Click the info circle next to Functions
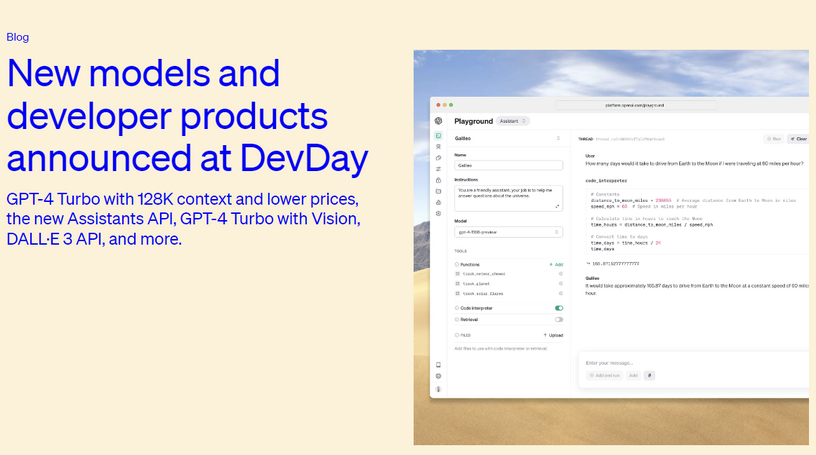 tap(457, 264)
